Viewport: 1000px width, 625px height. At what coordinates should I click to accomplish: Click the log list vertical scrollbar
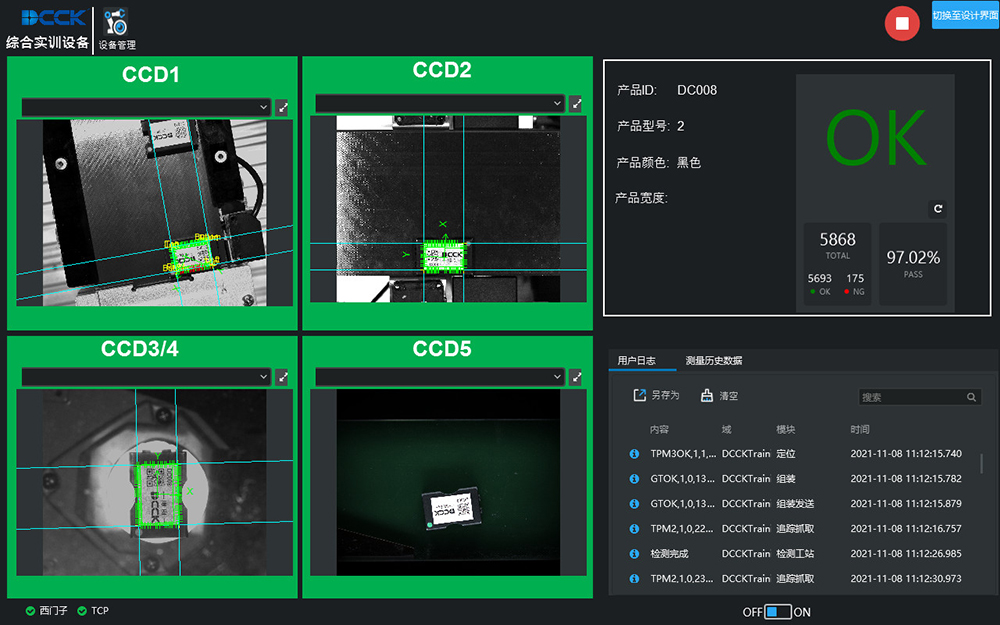[981, 463]
